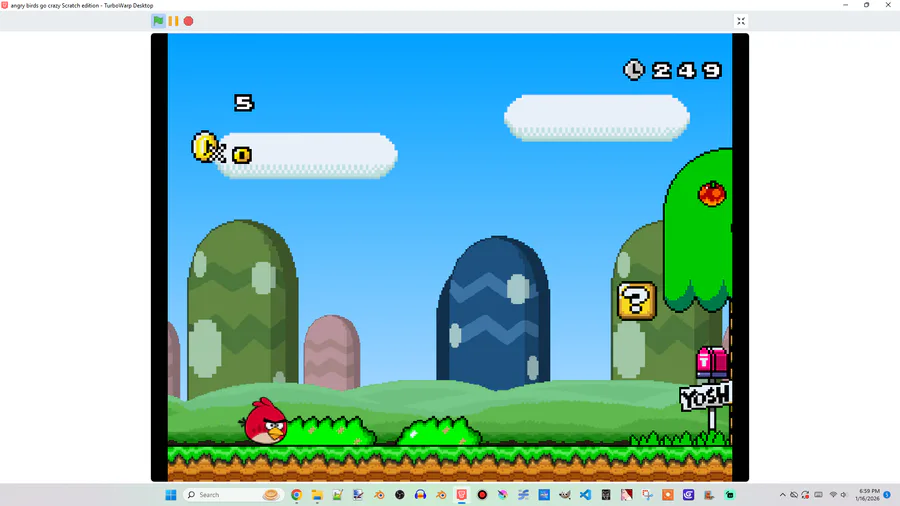
Task: Click the coin count value 0
Action: [242, 155]
